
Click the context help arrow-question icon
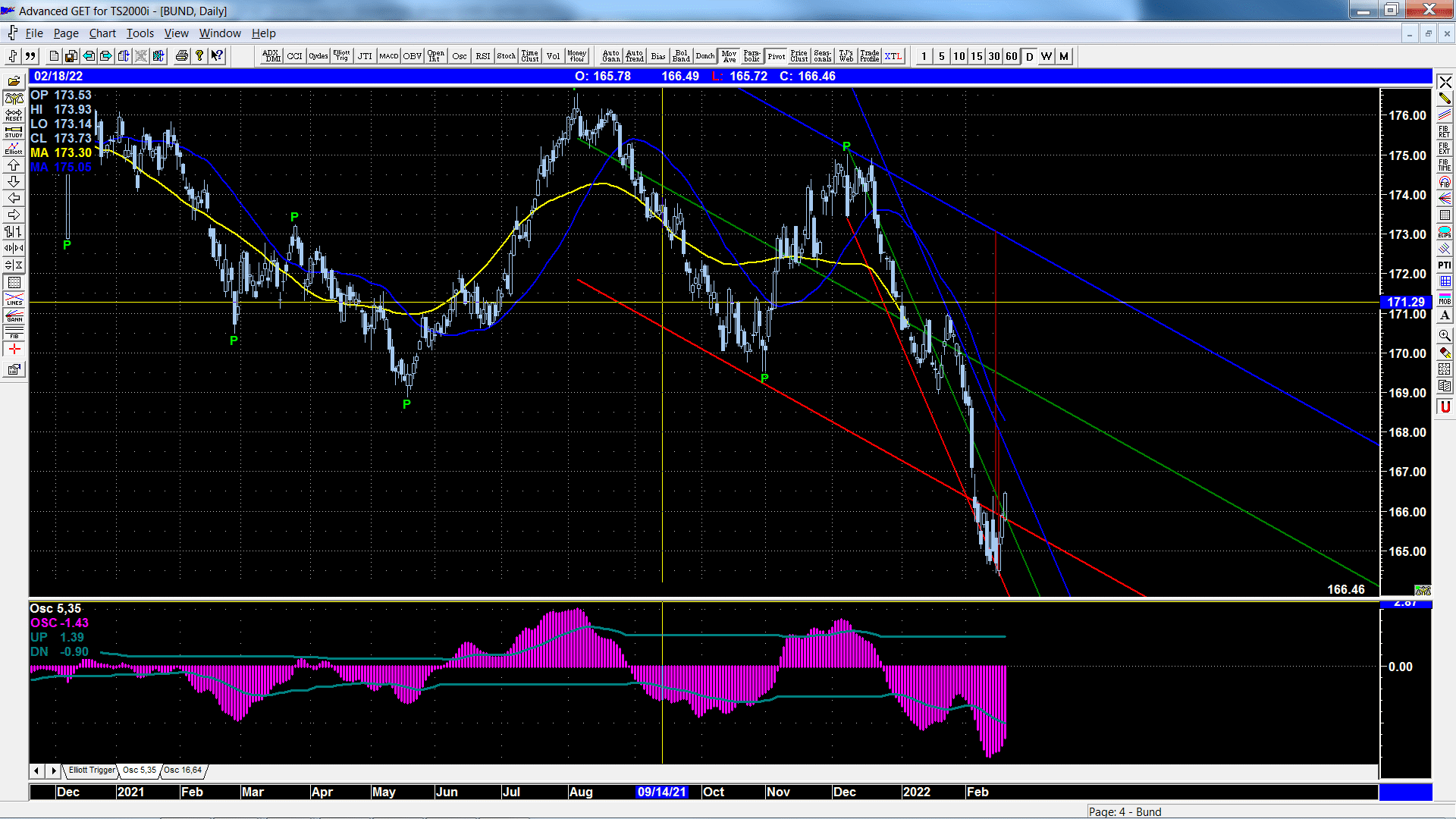coord(217,56)
